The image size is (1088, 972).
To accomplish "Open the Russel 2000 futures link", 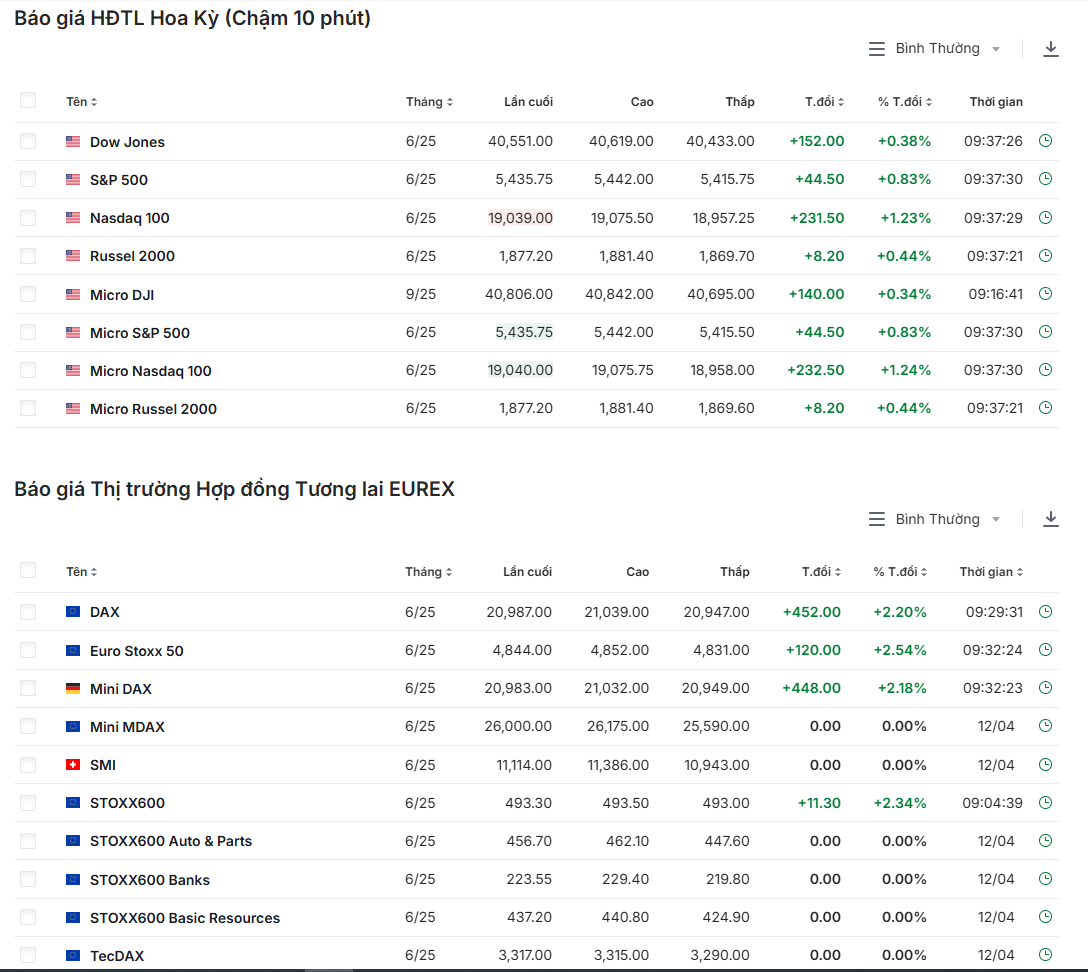I will point(133,256).
